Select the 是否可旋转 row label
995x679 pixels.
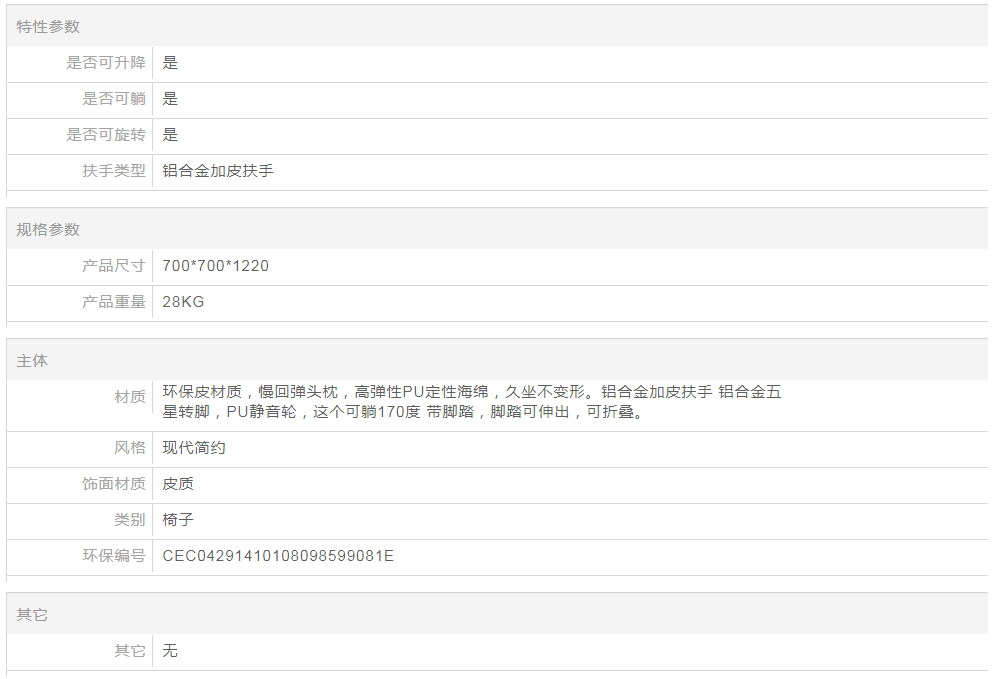[106, 135]
